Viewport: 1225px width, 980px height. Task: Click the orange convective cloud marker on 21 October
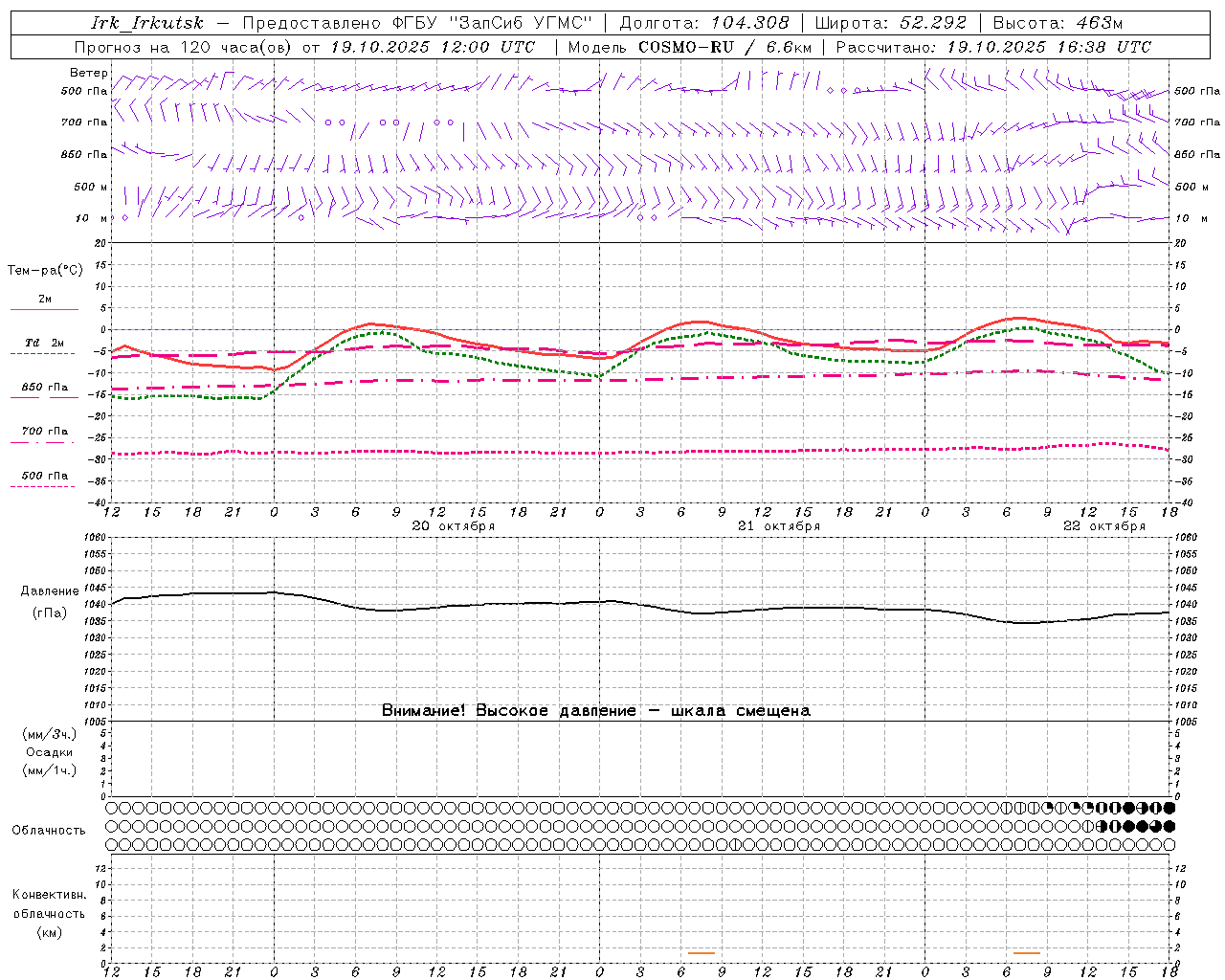(x=702, y=953)
